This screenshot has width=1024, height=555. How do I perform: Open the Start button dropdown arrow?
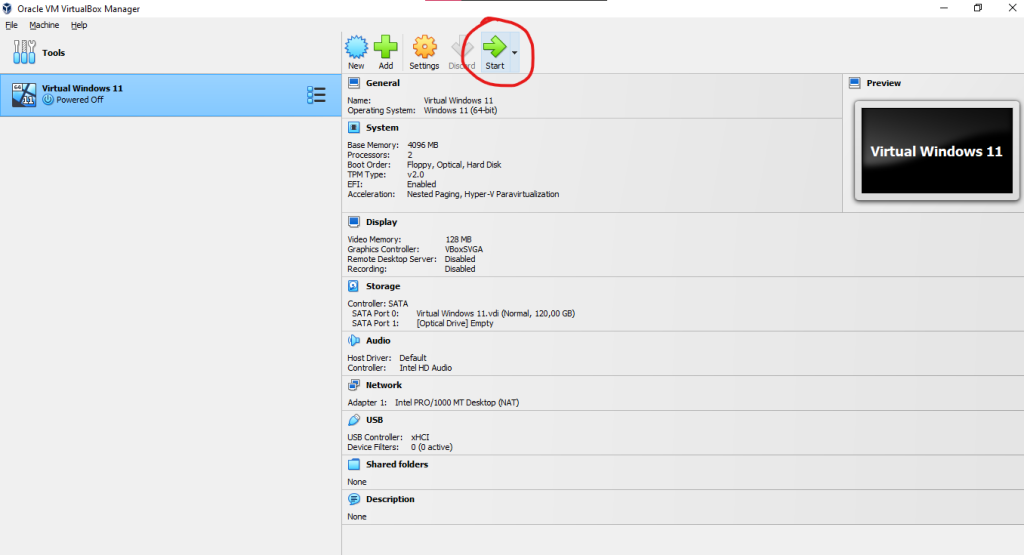click(x=515, y=53)
